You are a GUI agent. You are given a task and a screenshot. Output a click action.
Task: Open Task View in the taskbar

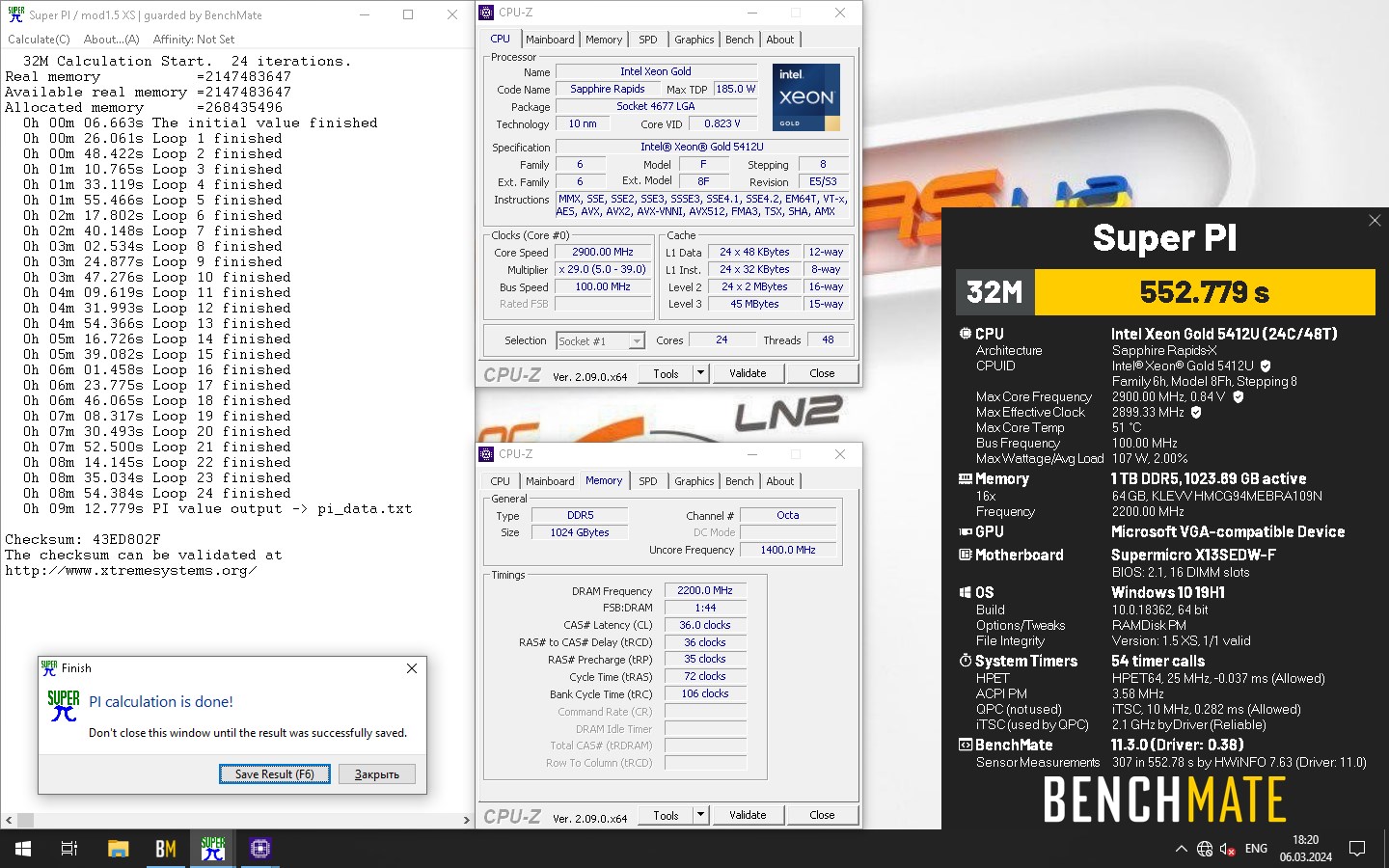[x=69, y=849]
